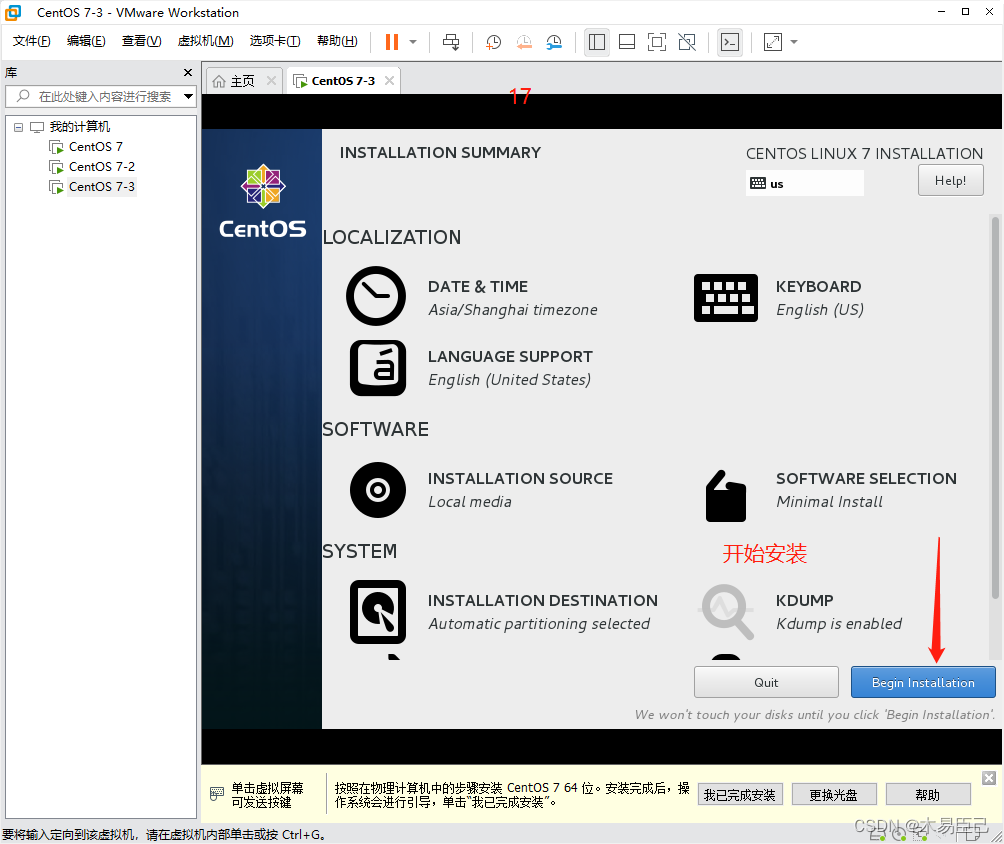Open the 虚拟机(M) menu

(x=205, y=41)
